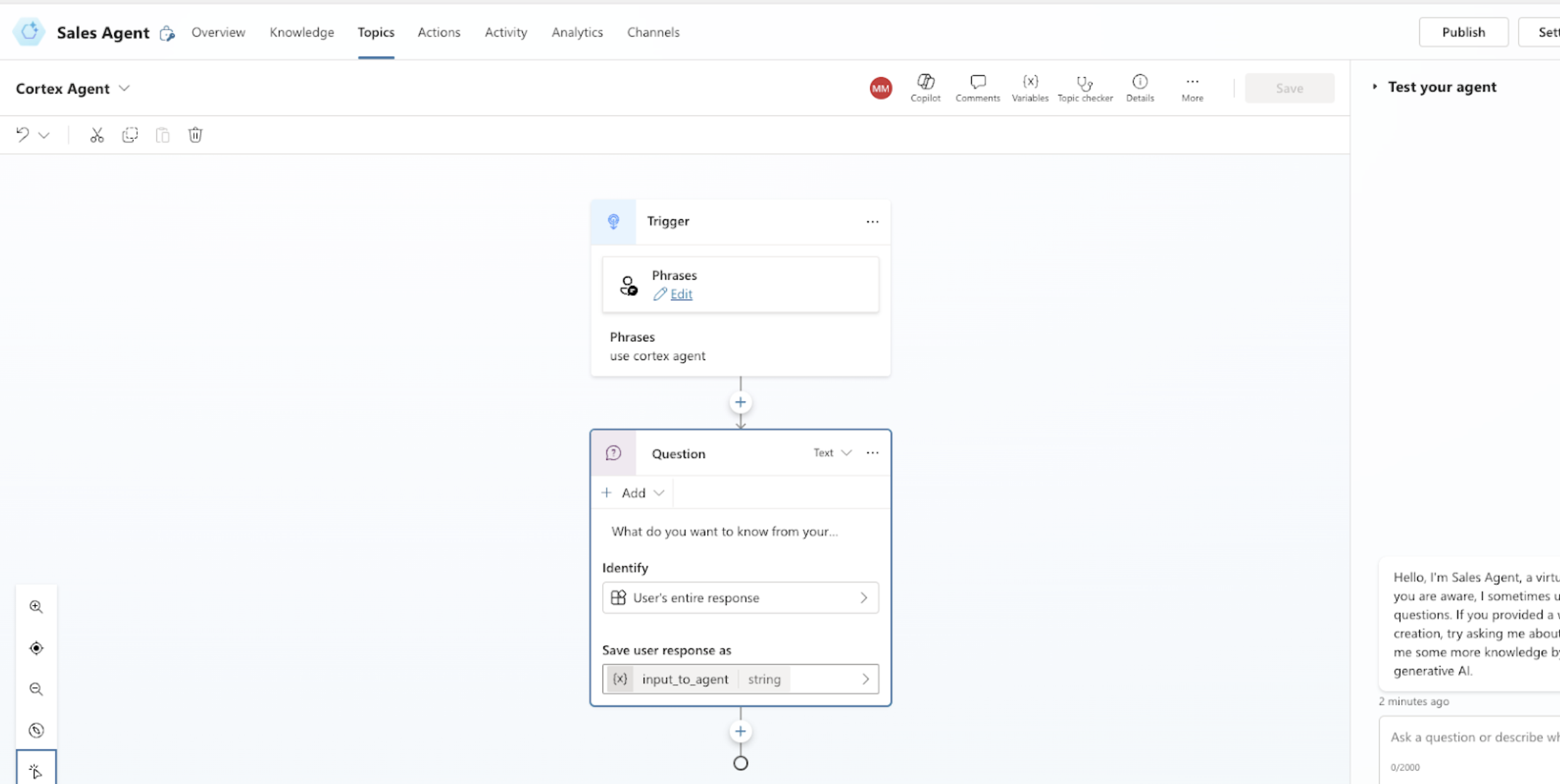
Task: Click the edit agent icon beside Sales Agent
Action: (x=167, y=33)
